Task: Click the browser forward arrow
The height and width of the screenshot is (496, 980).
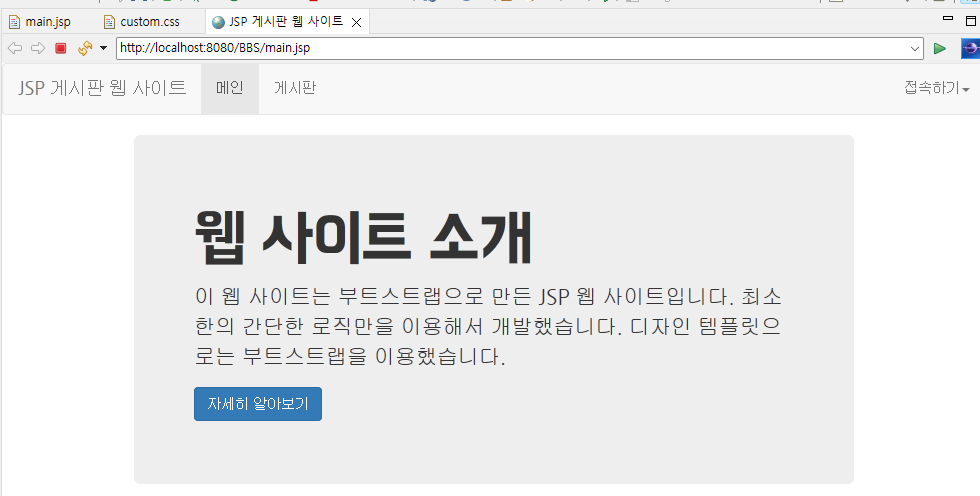Action: click(38, 48)
